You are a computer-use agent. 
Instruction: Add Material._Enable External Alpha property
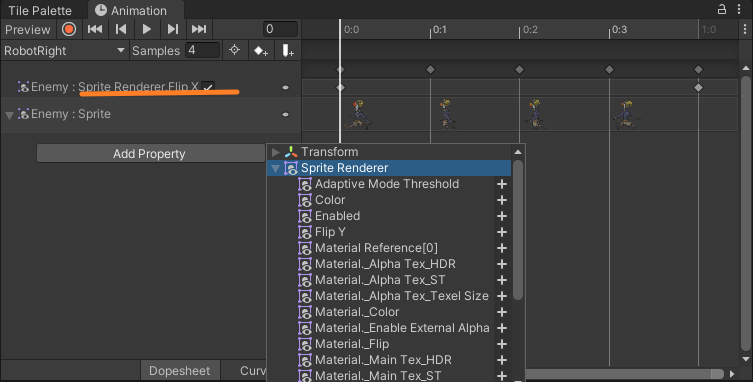click(502, 328)
